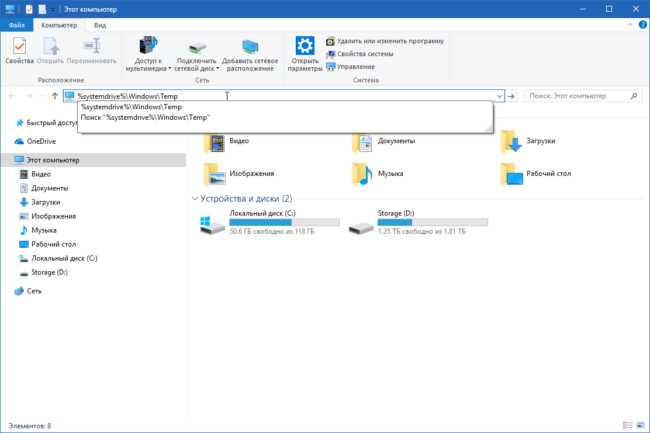Switch to the Вид tab
Screen dimensions: 650x433
pyautogui.click(x=100, y=25)
